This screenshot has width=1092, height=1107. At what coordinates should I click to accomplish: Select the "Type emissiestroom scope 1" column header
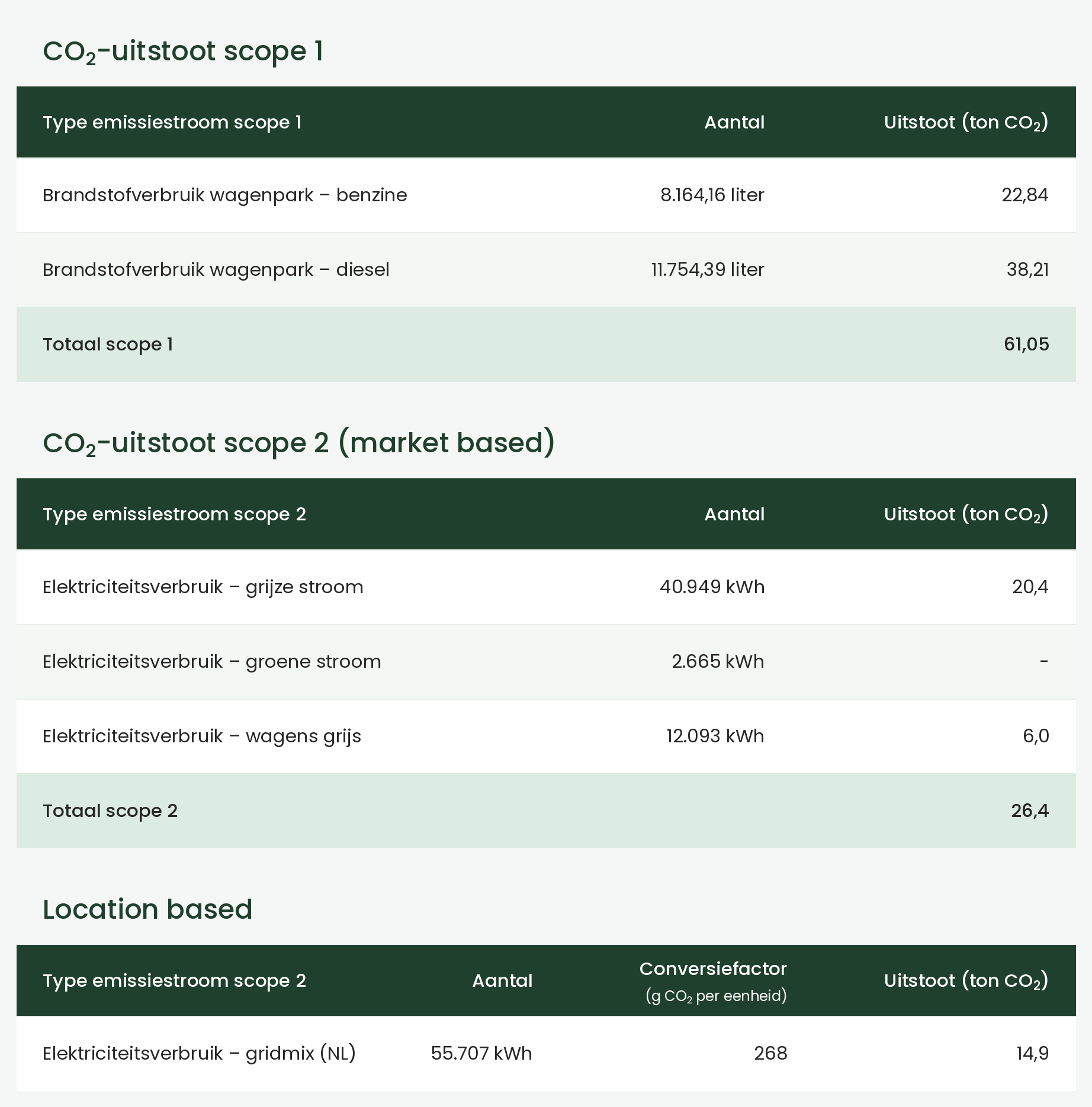pos(172,123)
